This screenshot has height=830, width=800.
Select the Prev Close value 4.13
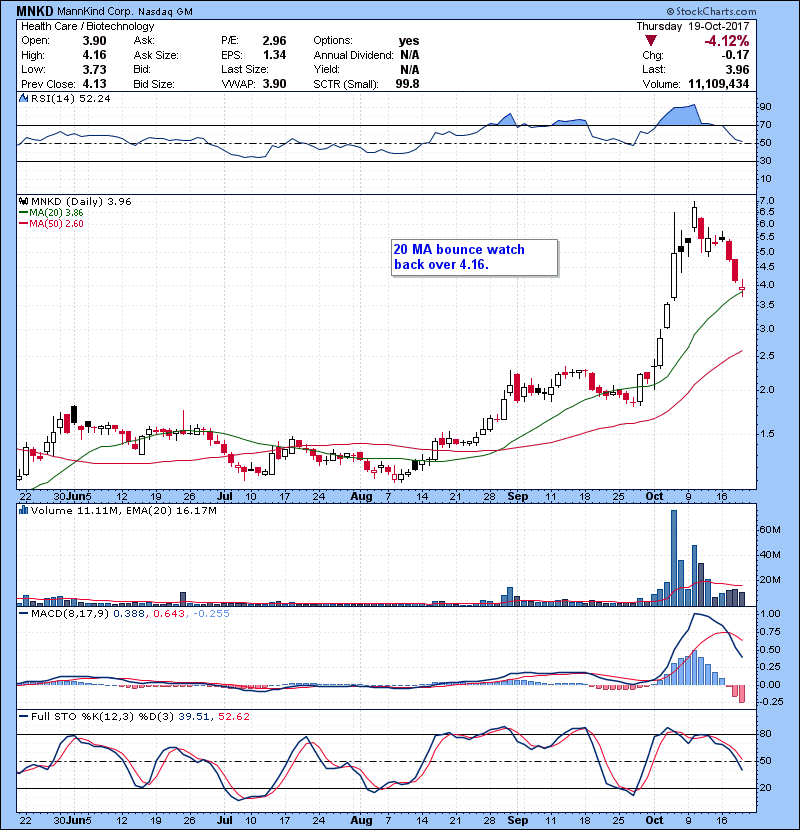[x=94, y=84]
